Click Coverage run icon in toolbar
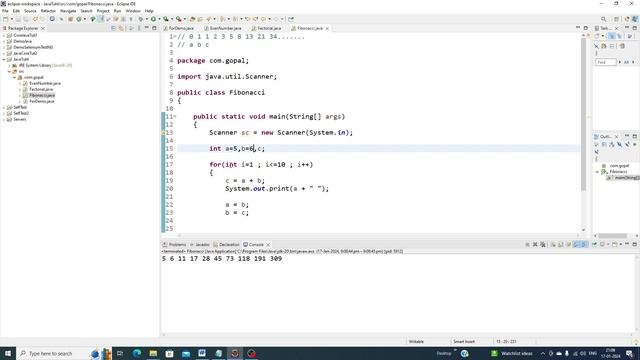This screenshot has height=360, width=640. (x=166, y=19)
